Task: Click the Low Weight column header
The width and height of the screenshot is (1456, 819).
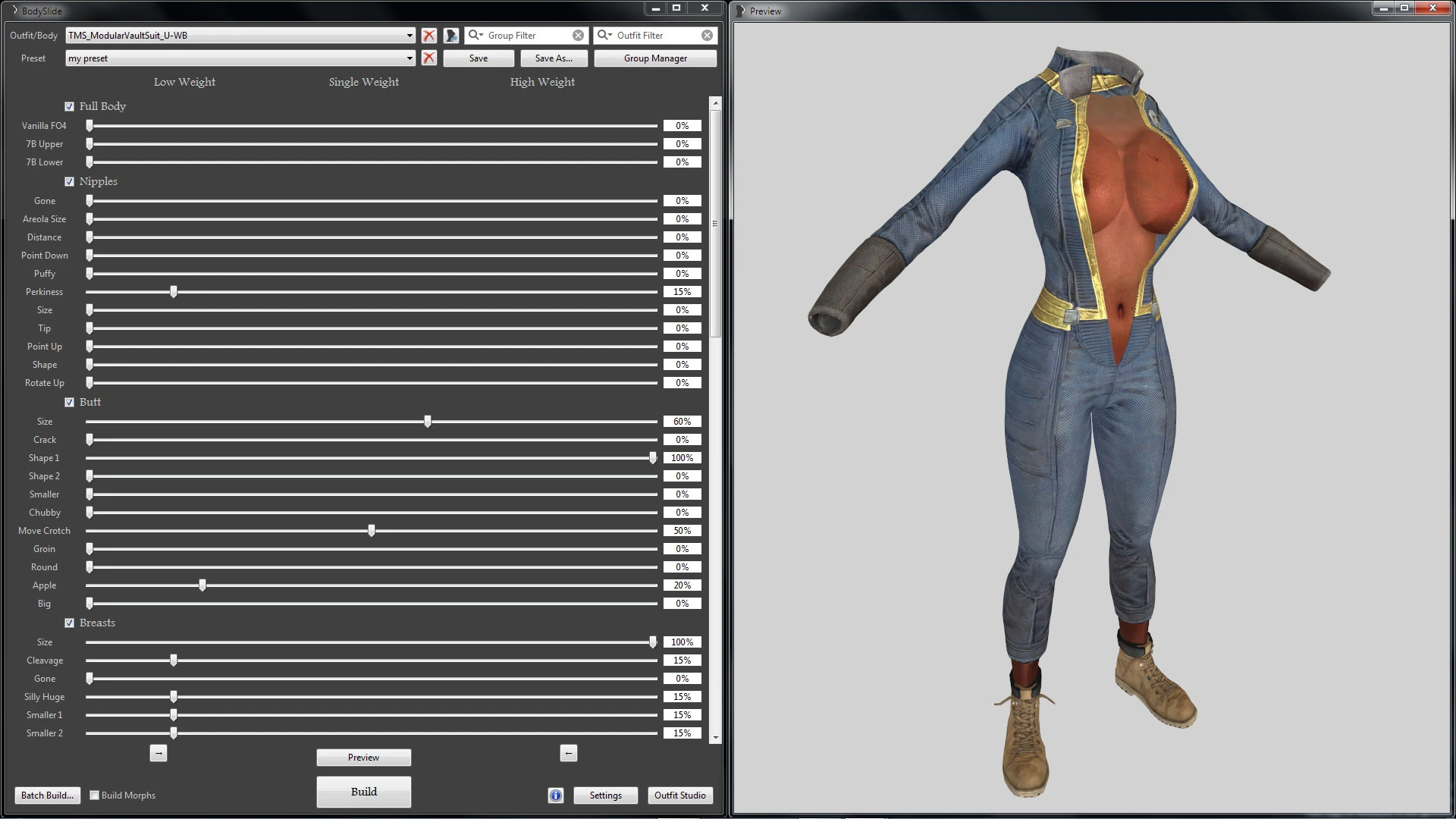Action: coord(184,82)
